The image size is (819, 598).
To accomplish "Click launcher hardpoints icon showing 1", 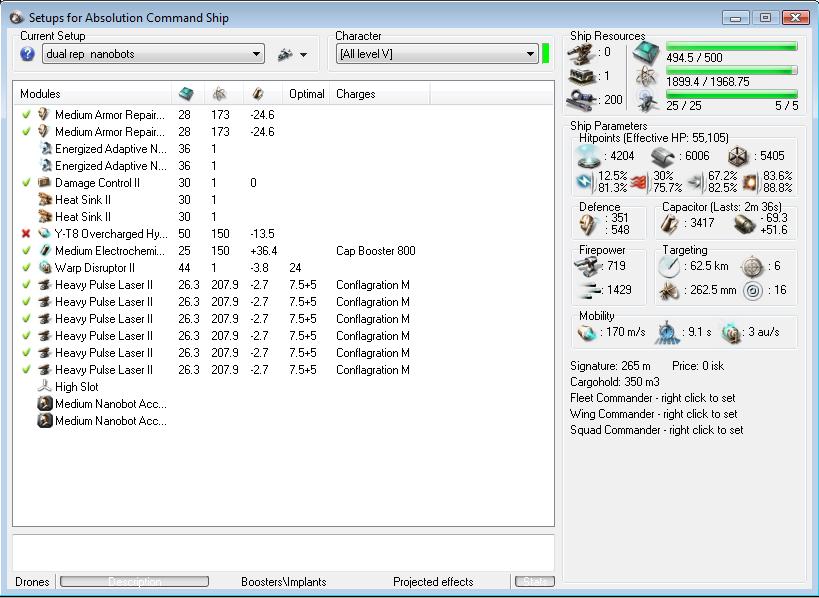I will [581, 76].
